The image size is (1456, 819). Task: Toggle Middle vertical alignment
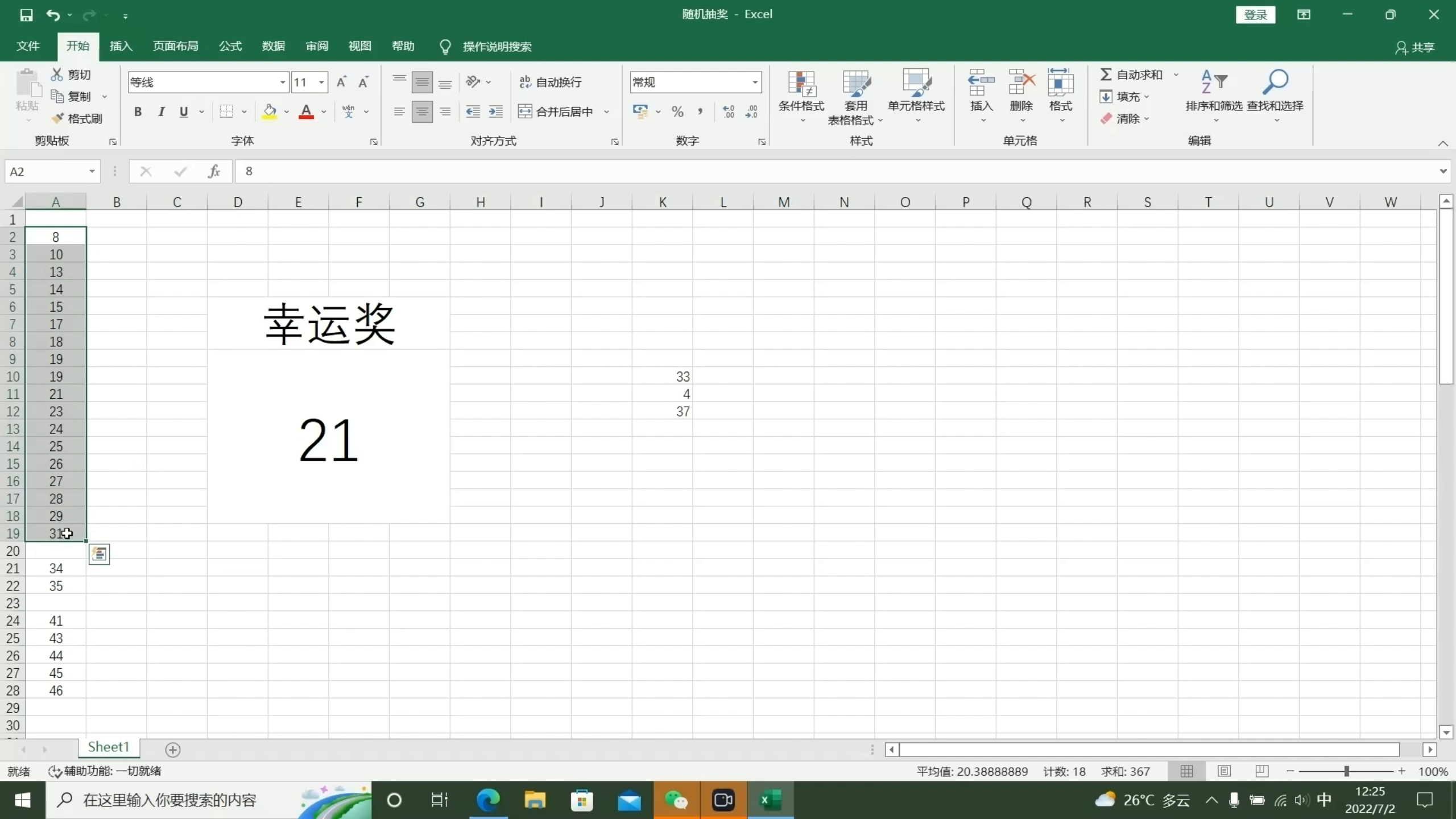(422, 82)
